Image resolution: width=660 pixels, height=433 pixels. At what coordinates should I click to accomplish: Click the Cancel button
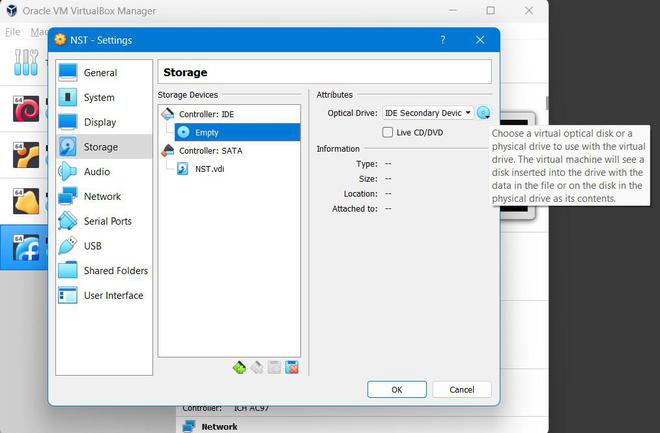462,390
